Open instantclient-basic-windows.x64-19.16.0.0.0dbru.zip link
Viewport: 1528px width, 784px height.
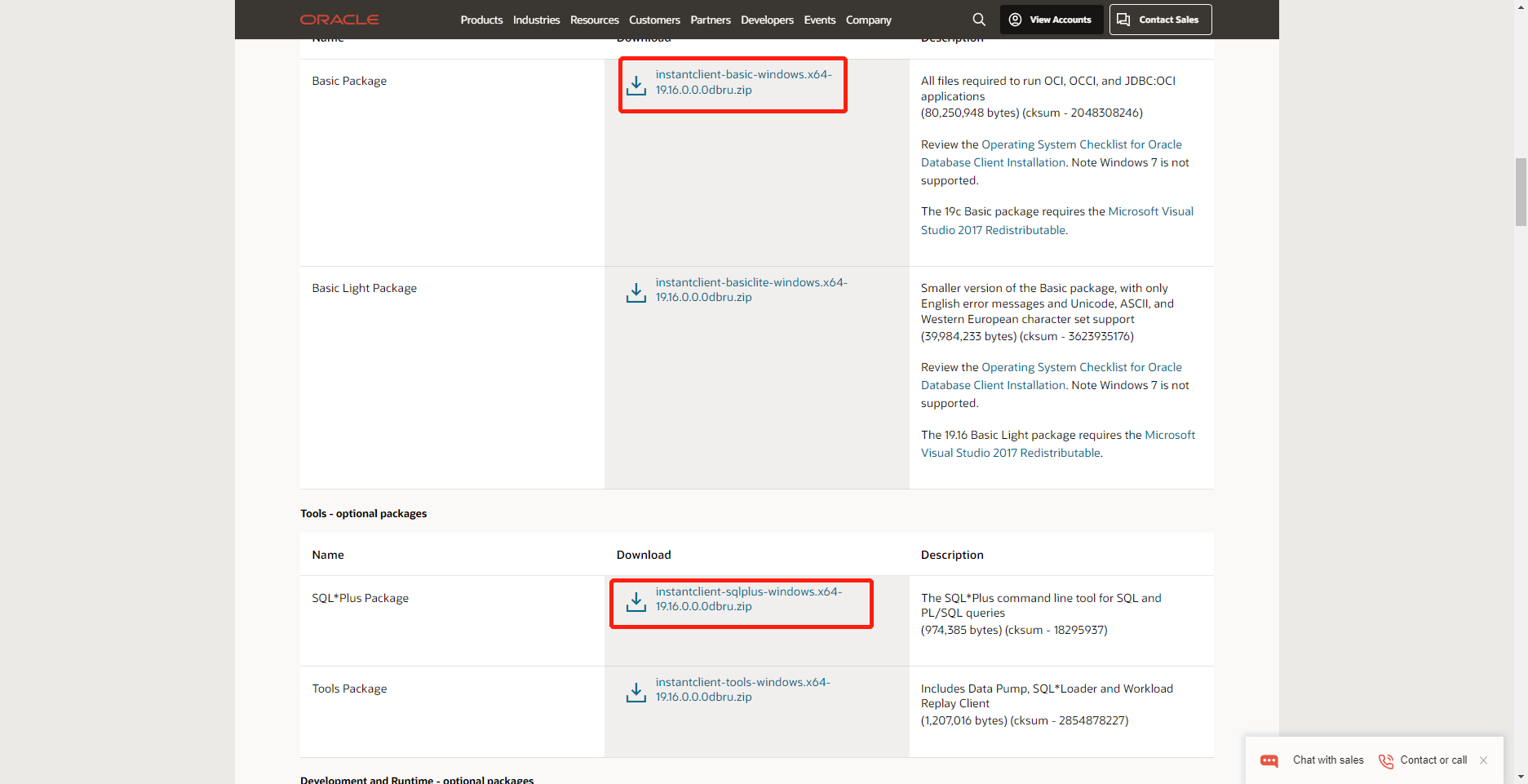[742, 82]
